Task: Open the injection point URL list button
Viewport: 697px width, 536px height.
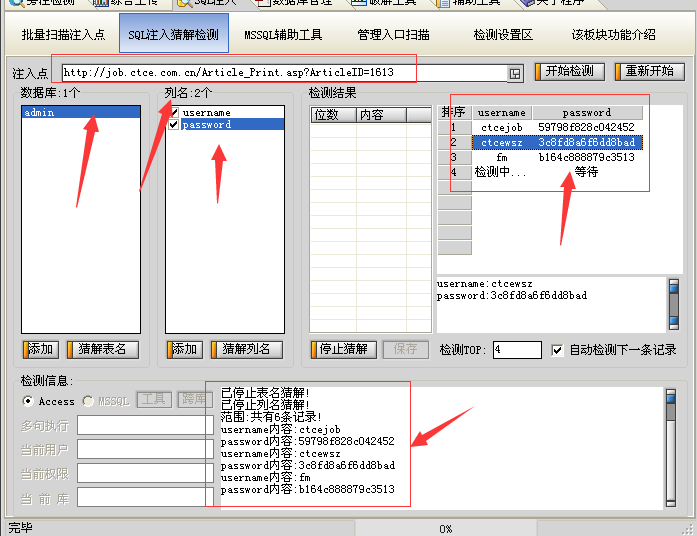Action: [515, 73]
